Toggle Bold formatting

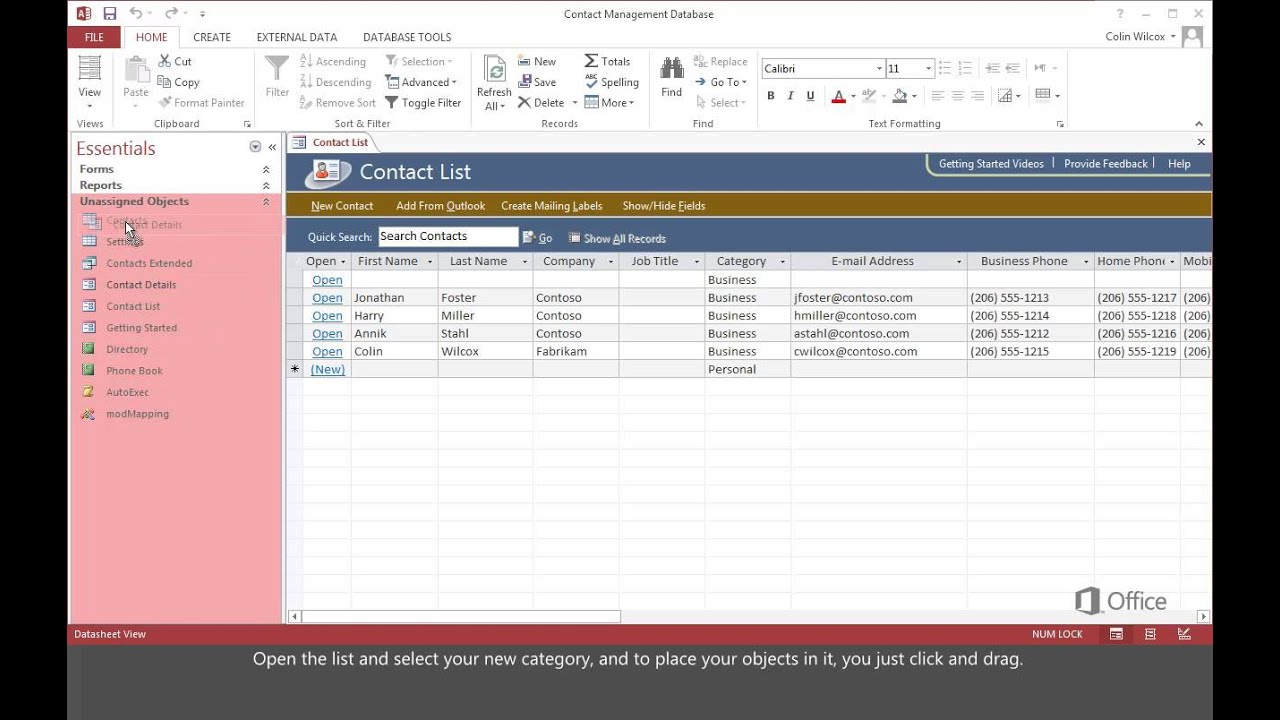771,96
